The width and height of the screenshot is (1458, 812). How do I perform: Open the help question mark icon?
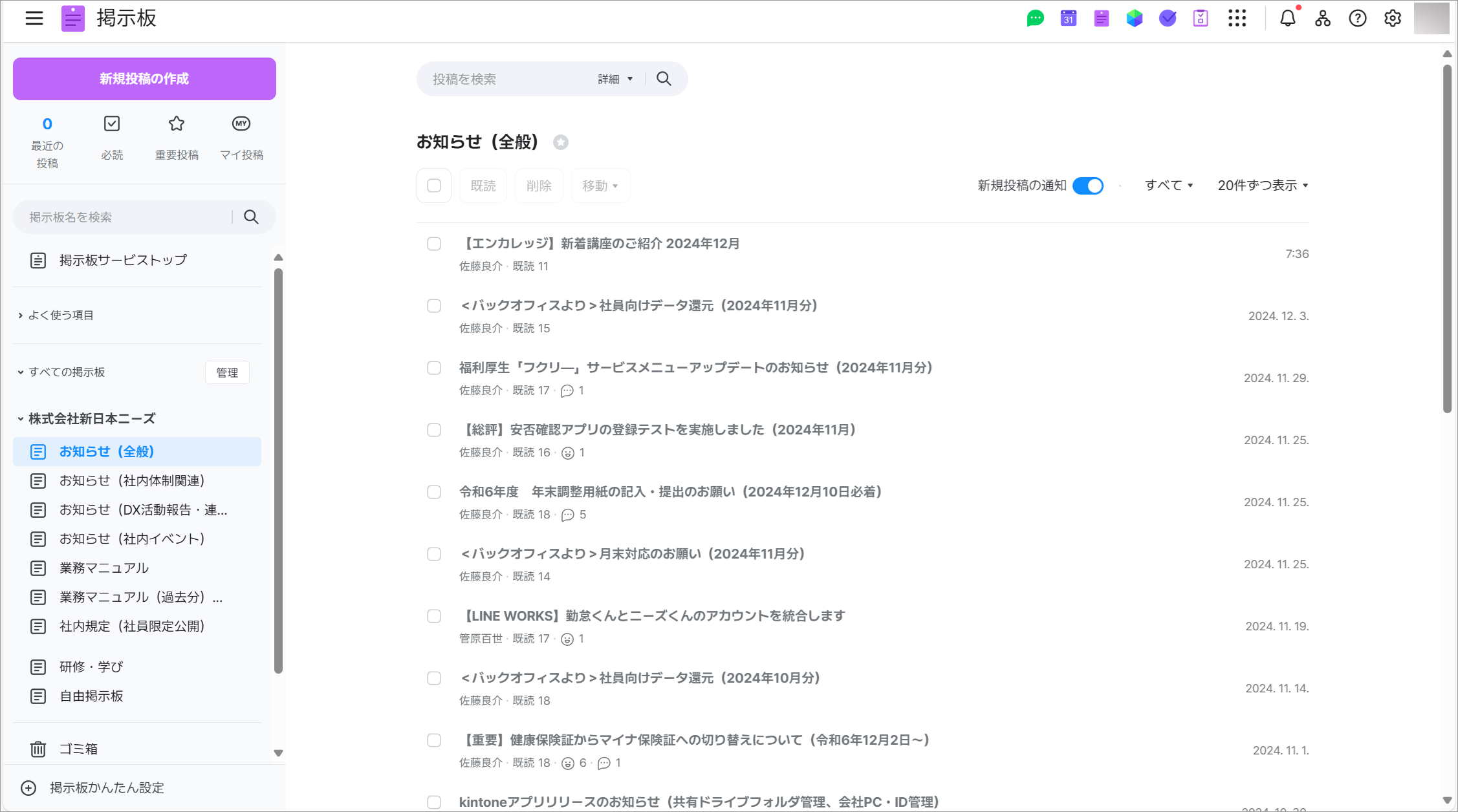pos(1357,18)
